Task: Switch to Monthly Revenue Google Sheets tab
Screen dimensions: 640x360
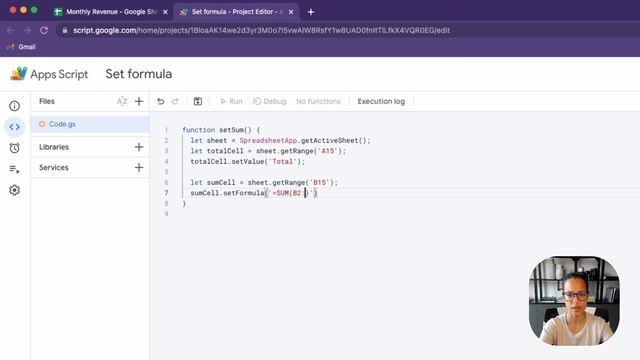Action: 111,12
